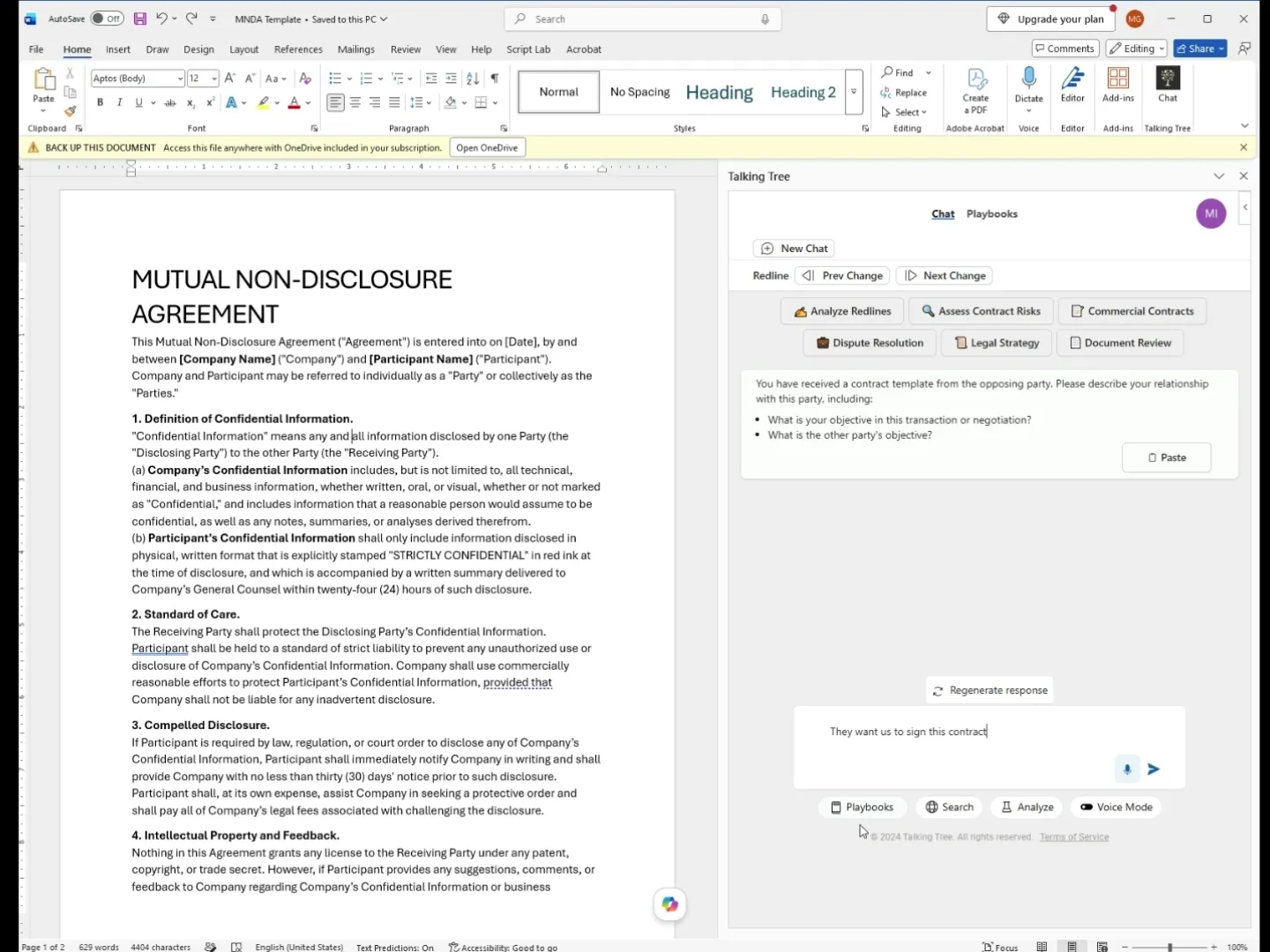Open the Select dropdown in Editing group
1270x952 pixels.
click(904, 113)
